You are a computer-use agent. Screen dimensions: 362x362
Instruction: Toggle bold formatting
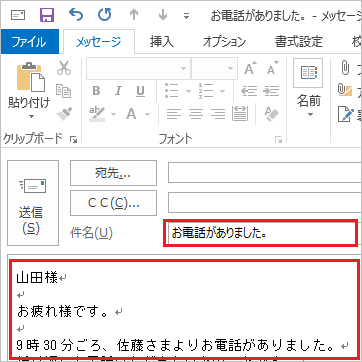pyautogui.click(x=96, y=91)
